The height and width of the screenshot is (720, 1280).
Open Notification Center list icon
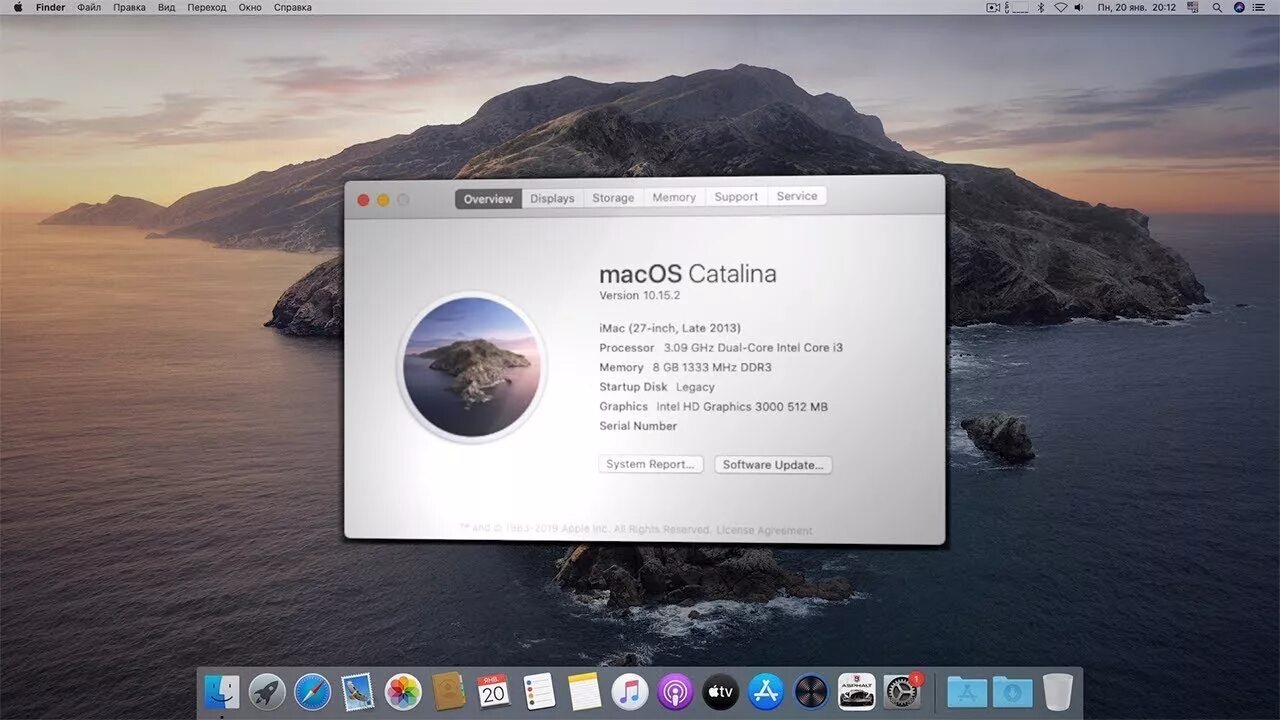click(x=1258, y=7)
